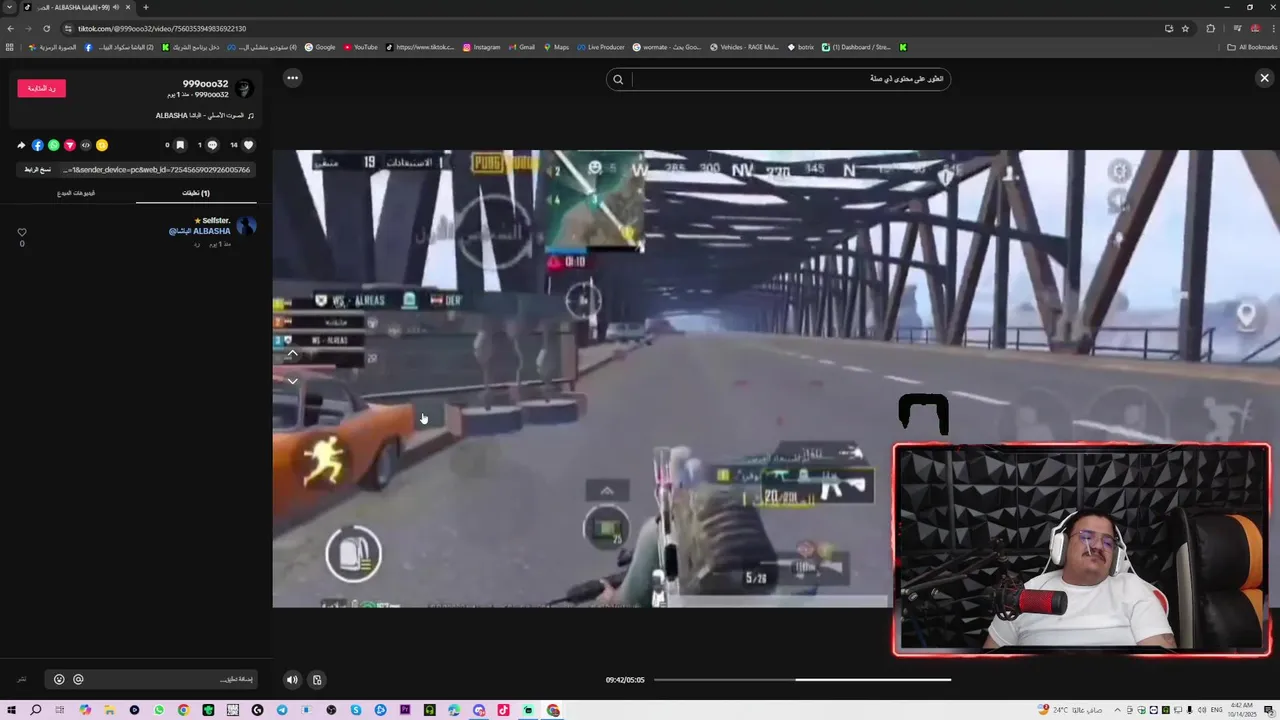Switch to the comments (1) tab
This screenshot has width=1280, height=720.
(196, 193)
